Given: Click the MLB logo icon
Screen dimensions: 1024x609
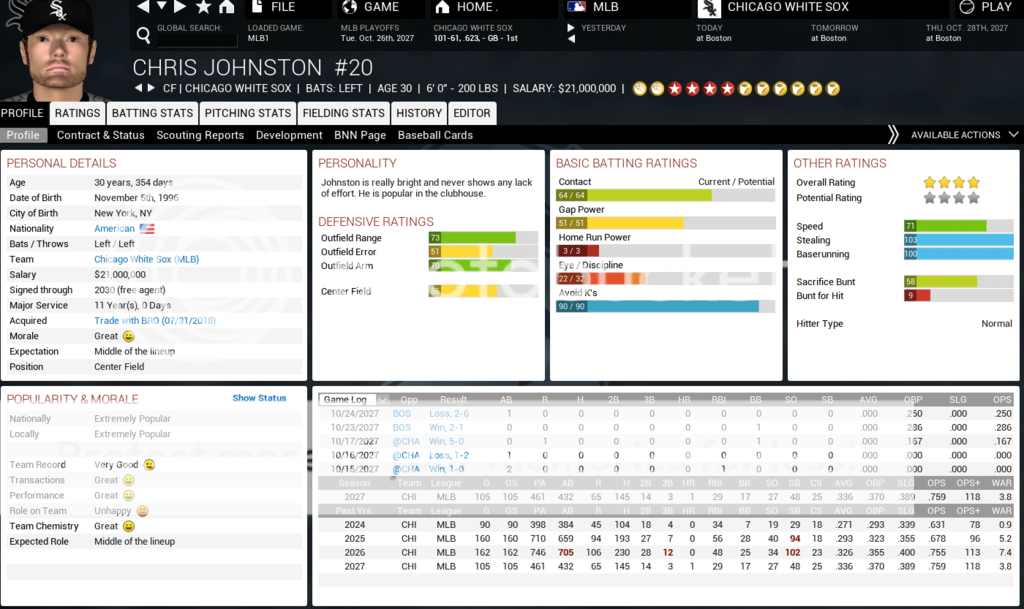Looking at the screenshot, I should (577, 7).
